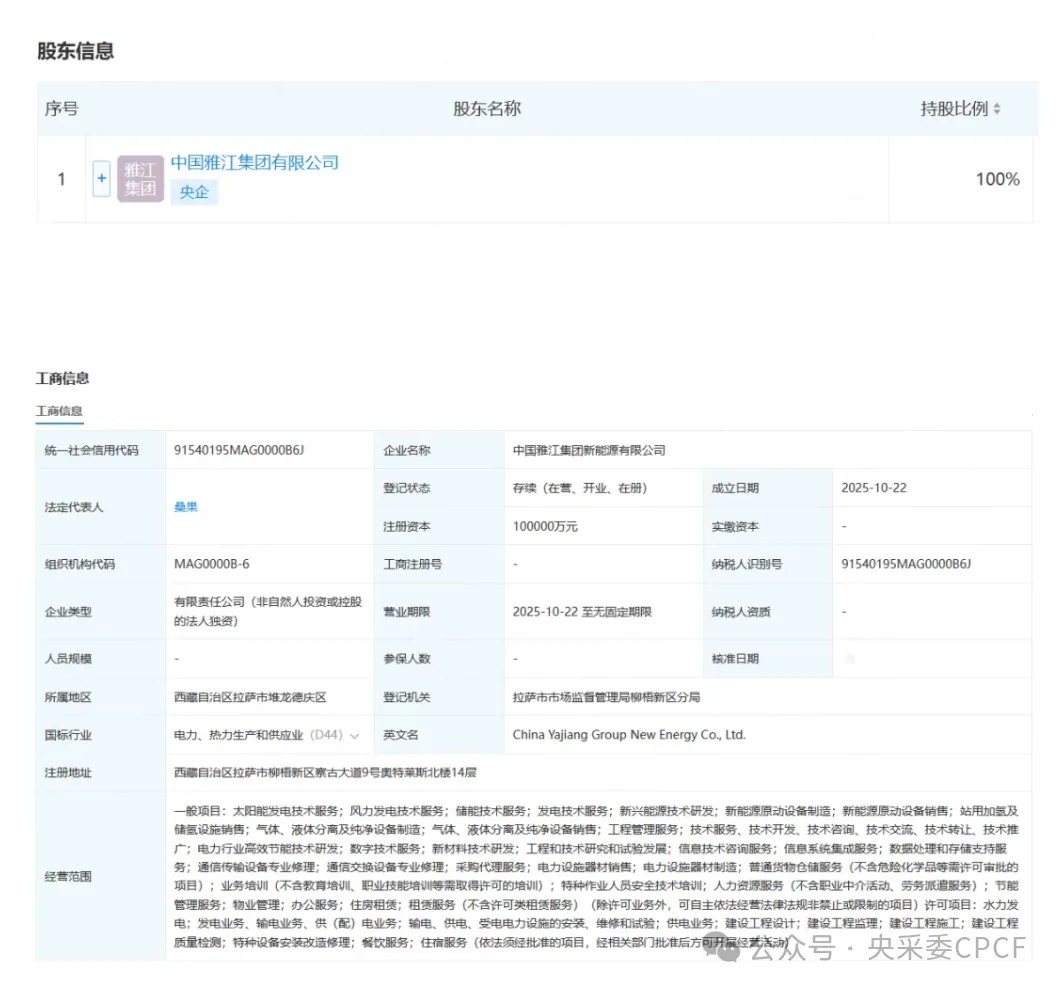Screen dimensions: 1059x990
Task: Click the 100% shareholding ratio cell
Action: pyautogui.click(x=997, y=180)
